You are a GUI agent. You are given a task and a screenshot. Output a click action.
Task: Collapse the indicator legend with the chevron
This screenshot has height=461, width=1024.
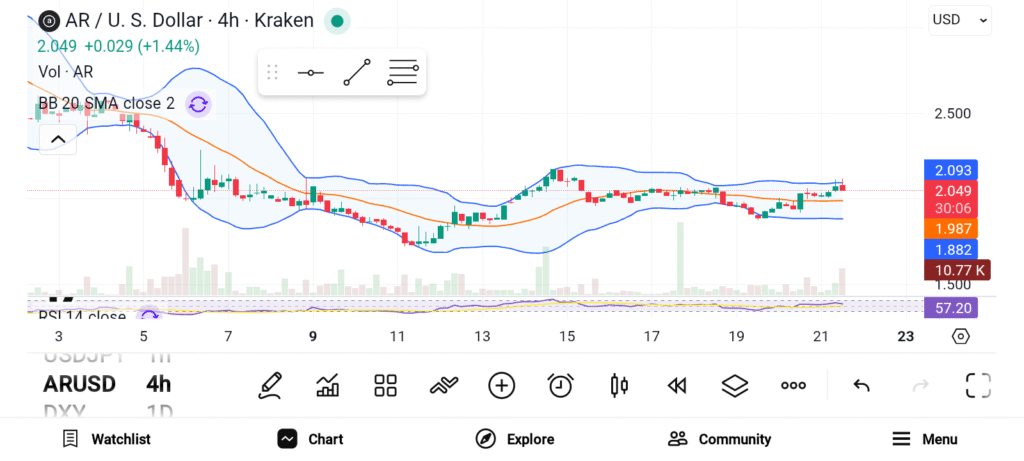[x=57, y=139]
